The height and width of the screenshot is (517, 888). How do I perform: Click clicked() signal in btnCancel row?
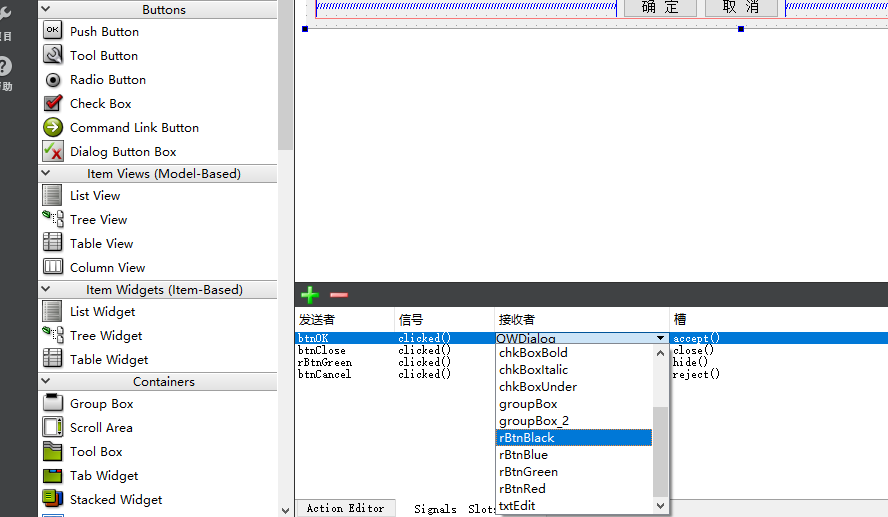[x=425, y=374]
